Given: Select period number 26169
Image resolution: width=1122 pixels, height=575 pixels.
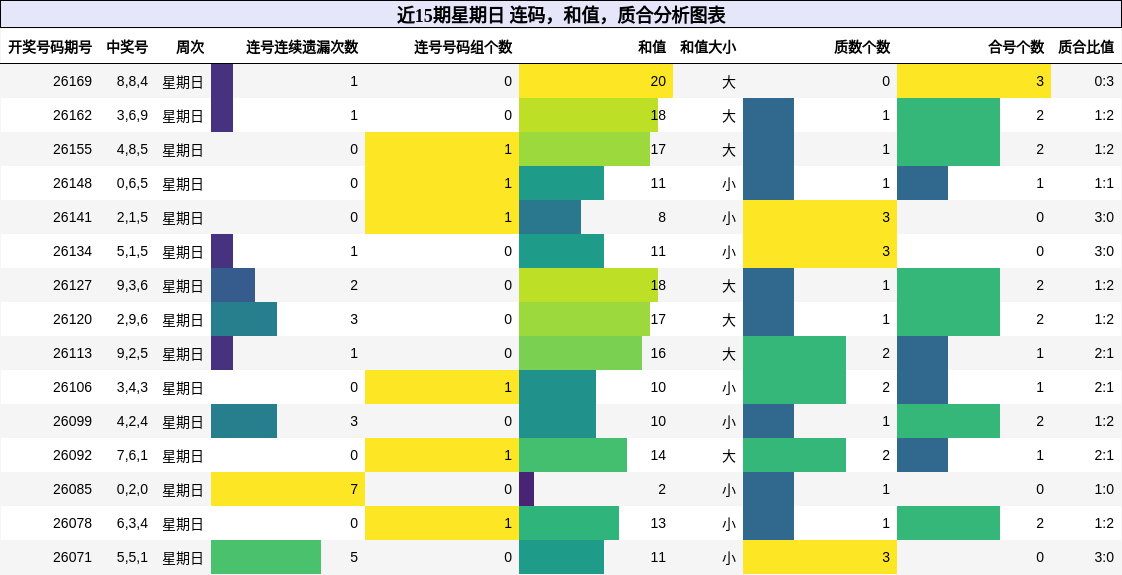Looking at the screenshot, I should coord(72,82).
